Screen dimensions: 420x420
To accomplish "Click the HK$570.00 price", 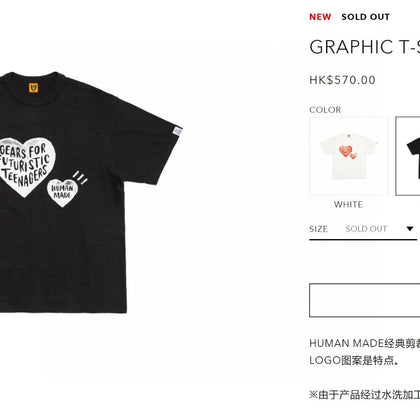I will (x=342, y=80).
